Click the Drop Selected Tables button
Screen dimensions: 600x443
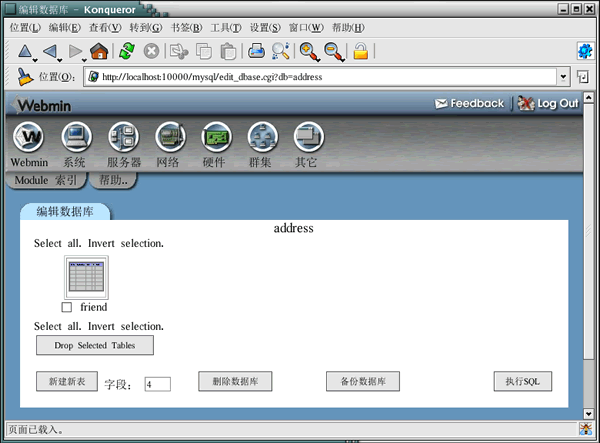click(x=95, y=345)
